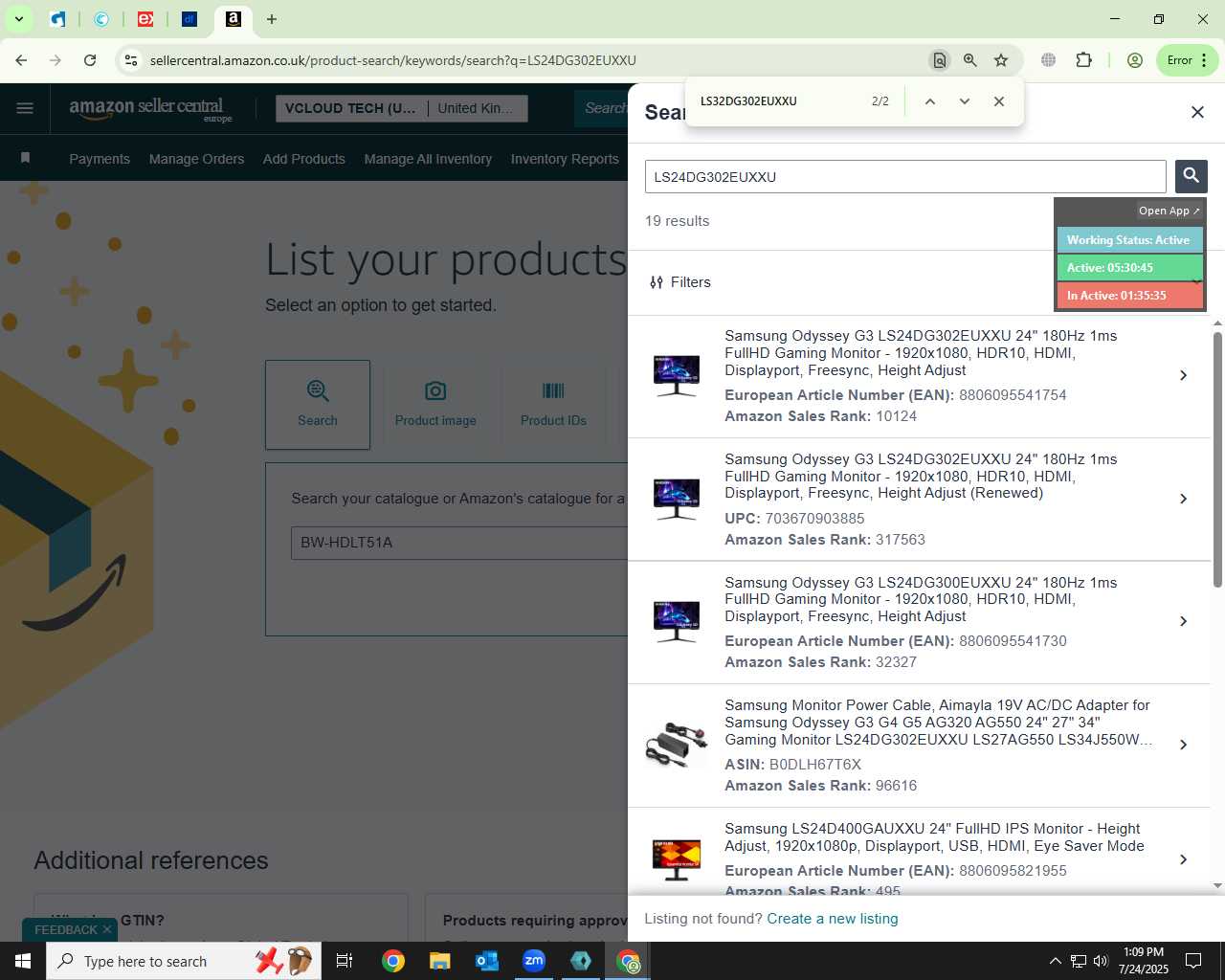Open Add Products menu
The image size is (1225, 980).
tap(304, 159)
